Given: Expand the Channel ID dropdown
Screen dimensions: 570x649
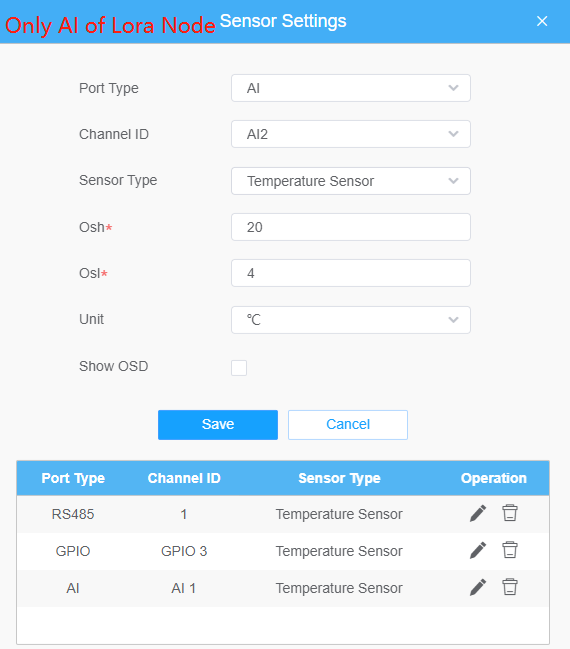Looking at the screenshot, I should click(x=351, y=134).
